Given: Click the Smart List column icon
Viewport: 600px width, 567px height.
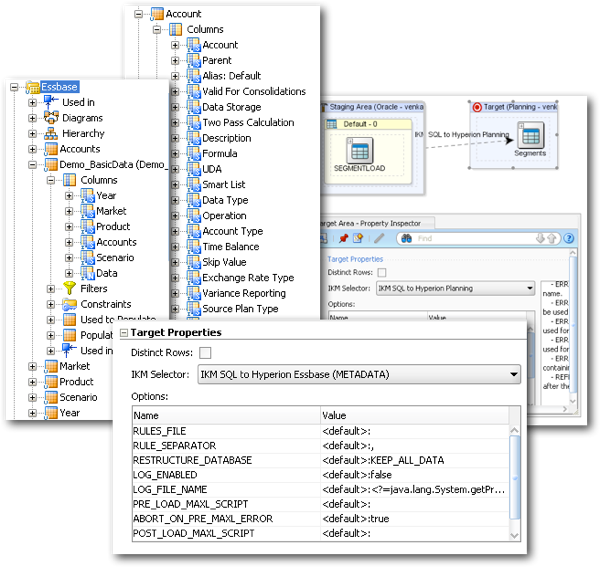Looking at the screenshot, I should pos(194,184).
